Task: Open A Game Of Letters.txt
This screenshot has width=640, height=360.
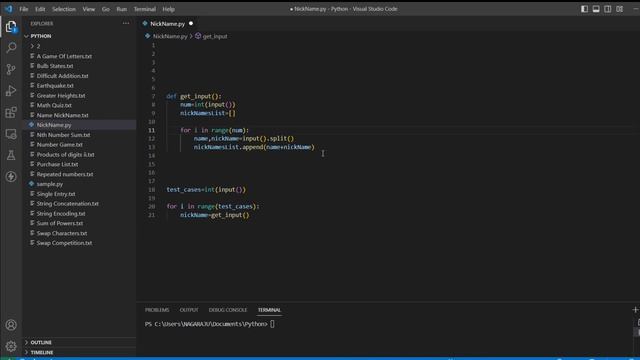Action: coord(64,56)
